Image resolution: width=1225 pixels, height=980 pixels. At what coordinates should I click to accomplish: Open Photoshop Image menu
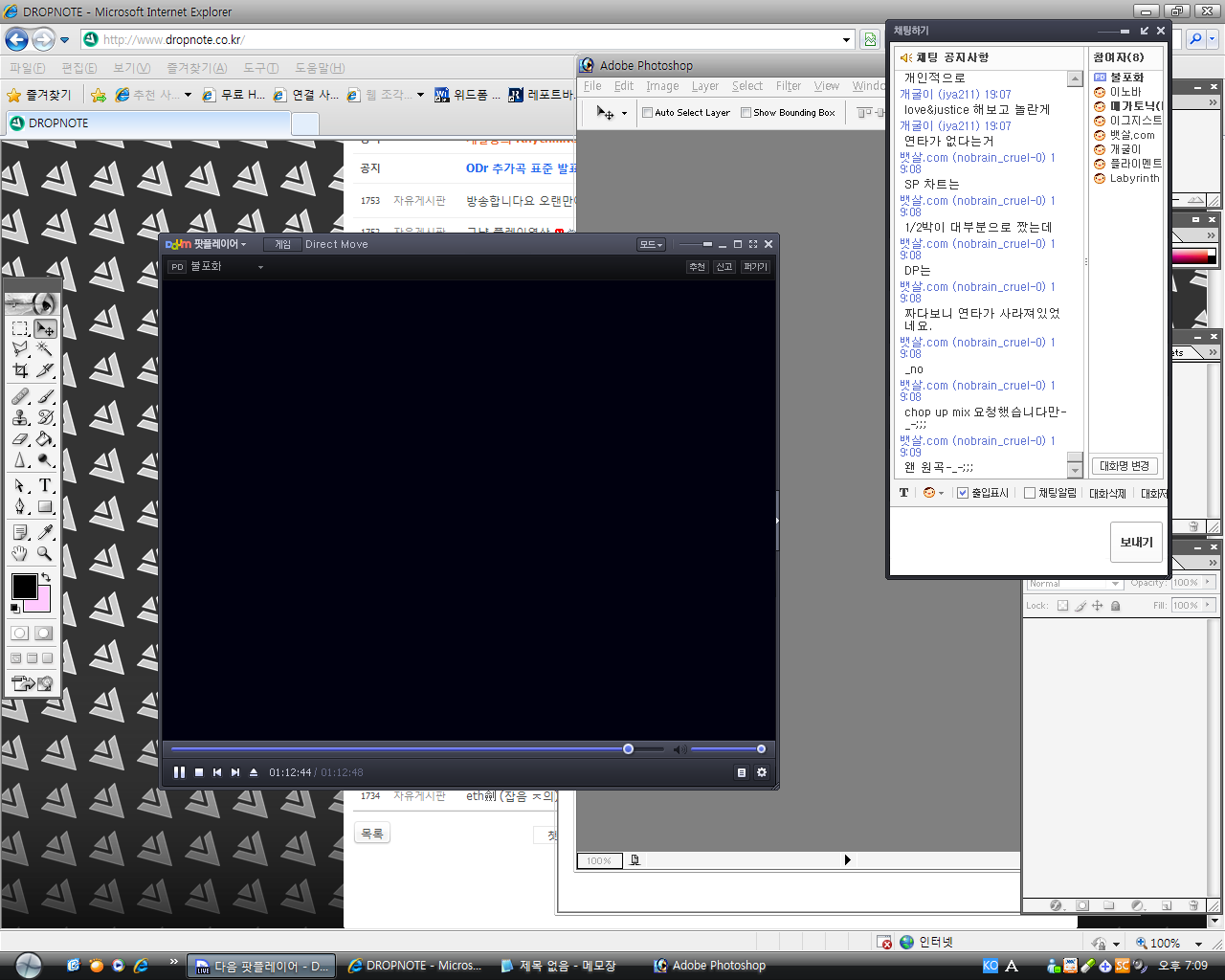[662, 86]
